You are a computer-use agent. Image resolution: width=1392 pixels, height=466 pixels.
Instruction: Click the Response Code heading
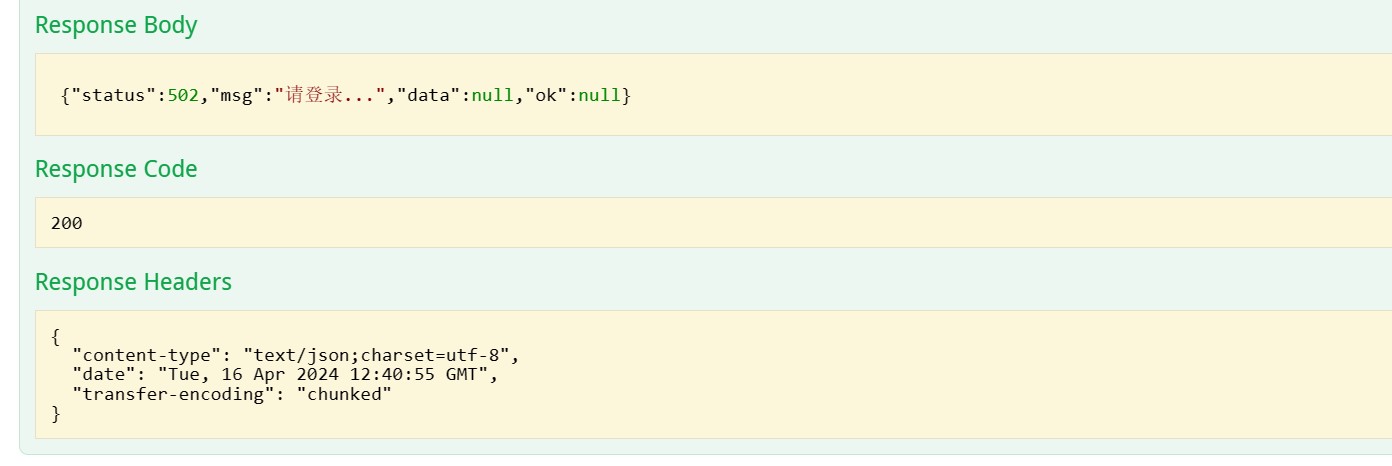pos(116,170)
